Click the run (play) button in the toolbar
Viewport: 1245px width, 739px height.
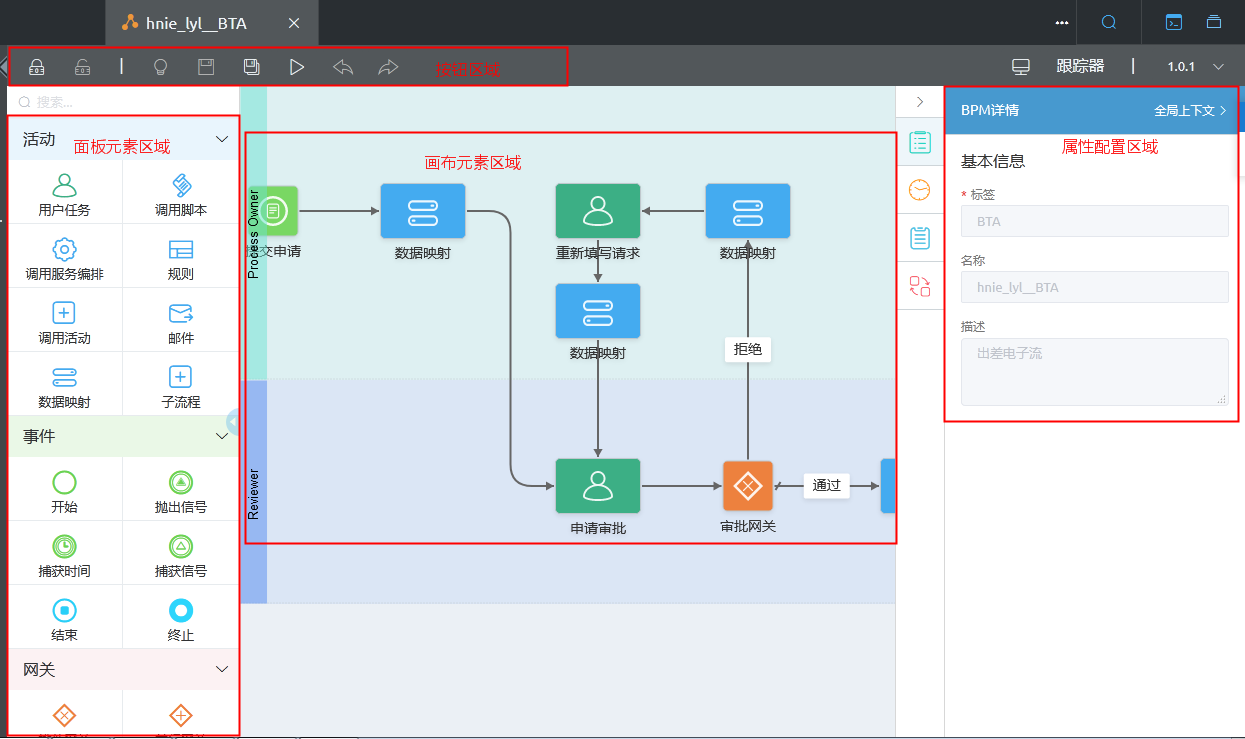pos(297,67)
